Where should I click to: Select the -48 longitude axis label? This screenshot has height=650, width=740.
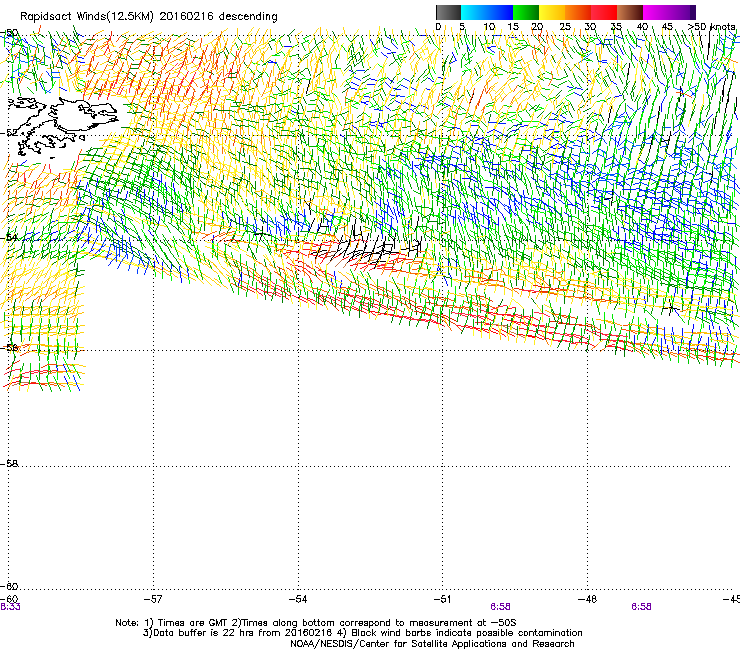pyautogui.click(x=587, y=599)
